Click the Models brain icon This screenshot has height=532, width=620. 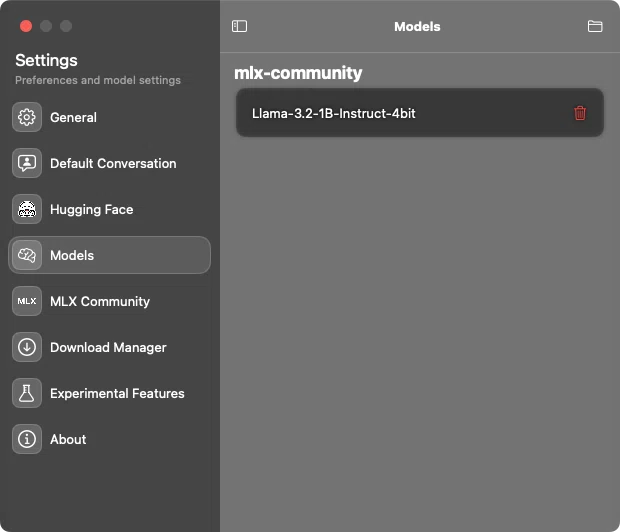27,255
